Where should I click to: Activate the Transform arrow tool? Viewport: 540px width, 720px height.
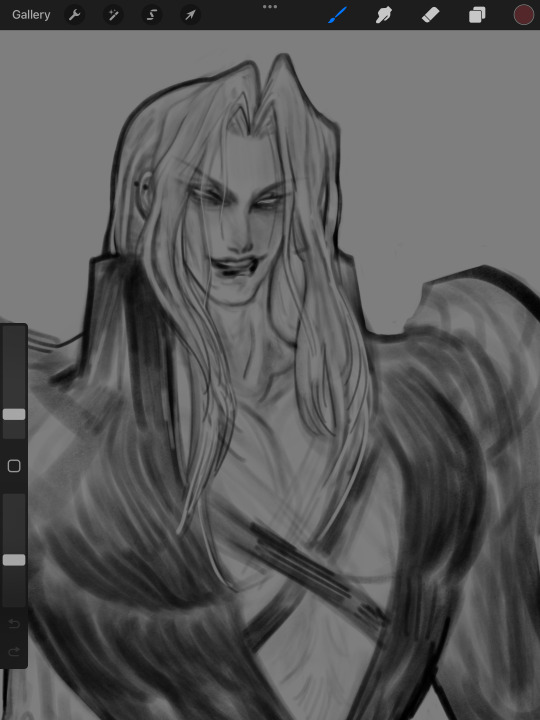pyautogui.click(x=190, y=15)
